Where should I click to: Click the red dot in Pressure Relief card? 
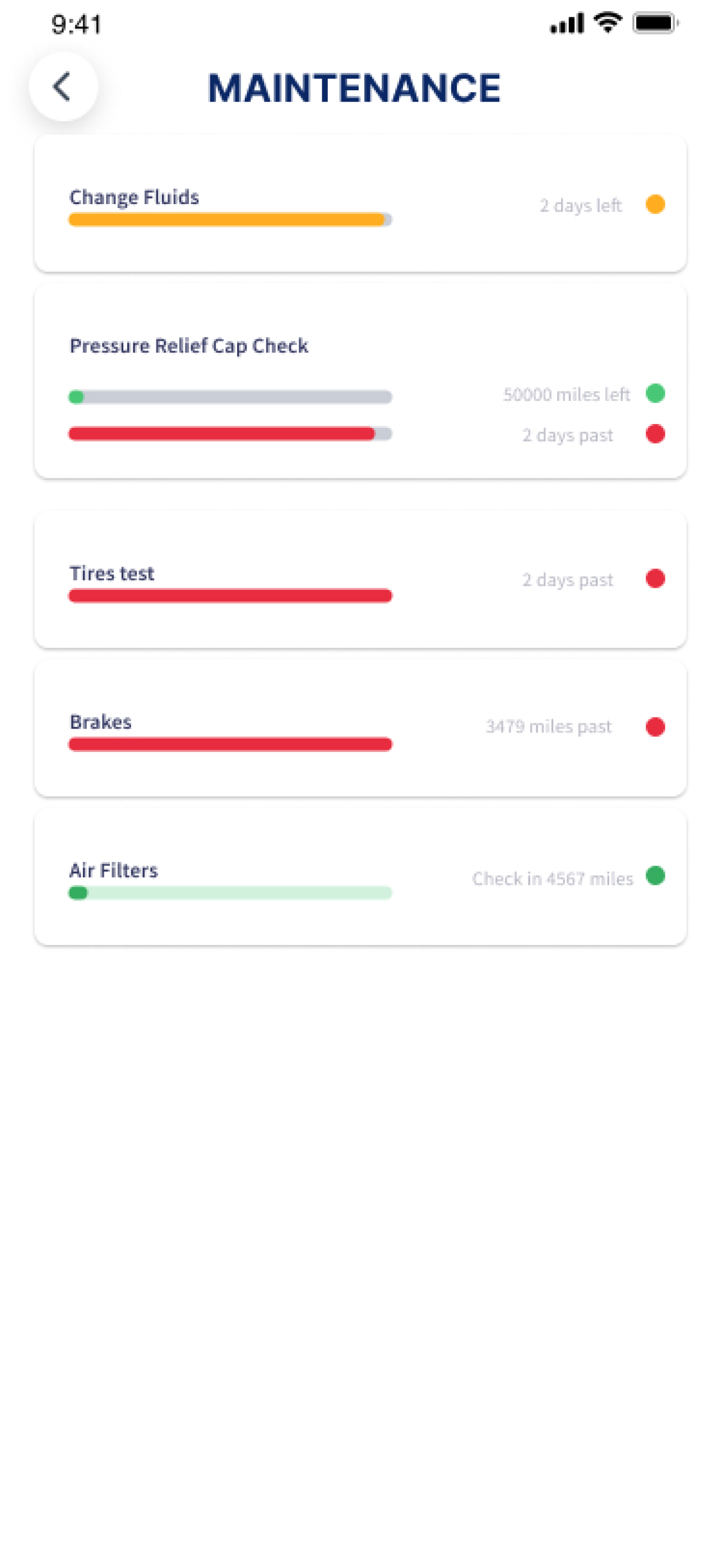655,434
